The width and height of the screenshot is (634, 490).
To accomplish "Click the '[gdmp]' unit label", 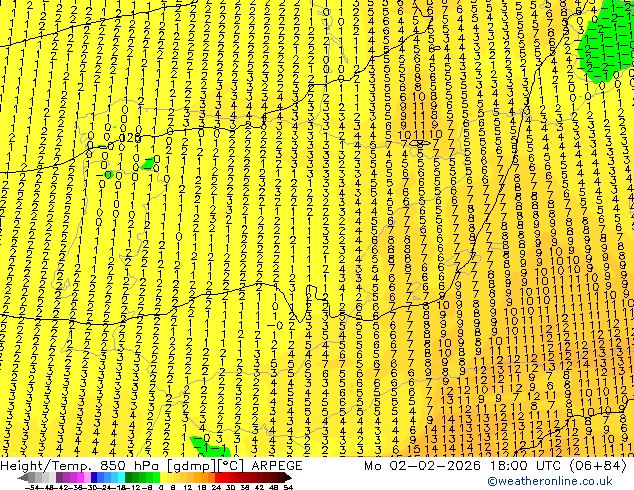I will tap(191, 466).
